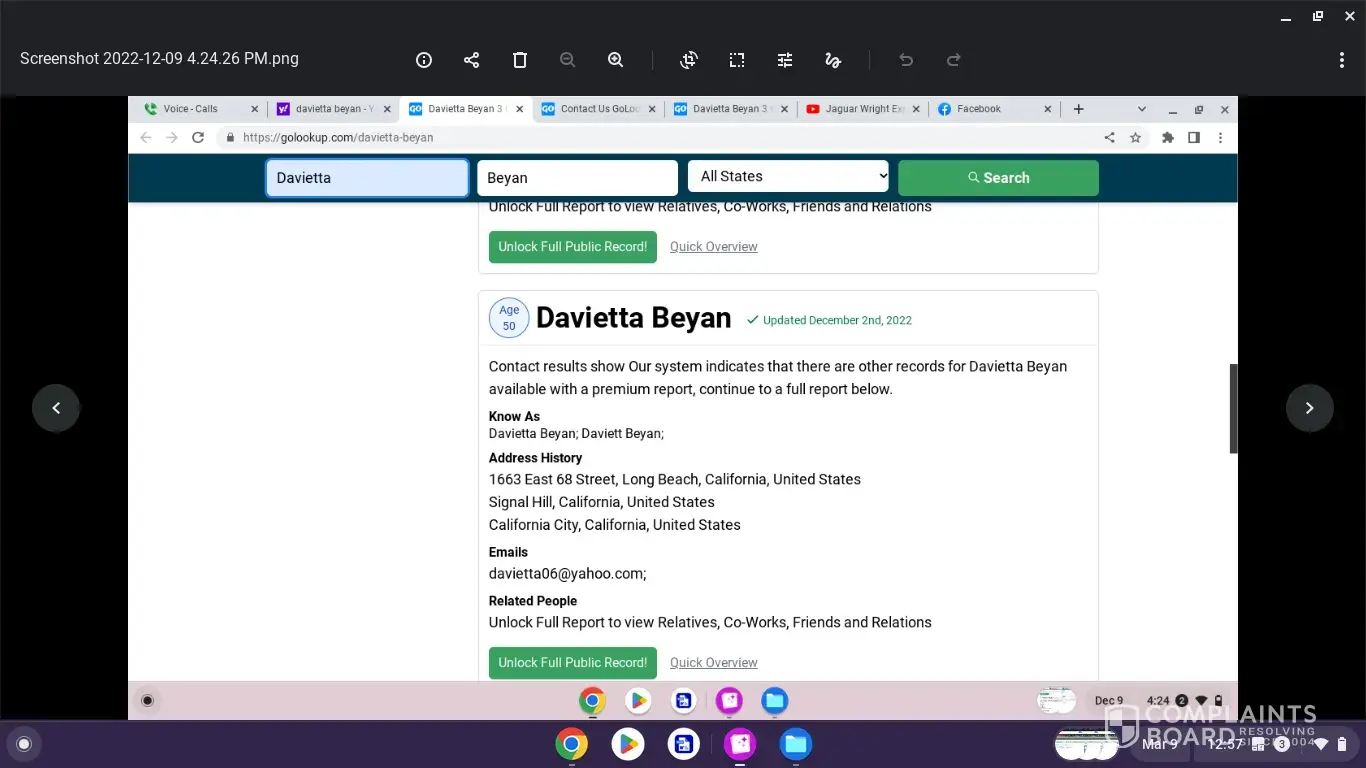Viewport: 1366px width, 768px height.
Task: Open the image info panel
Action: [x=424, y=60]
